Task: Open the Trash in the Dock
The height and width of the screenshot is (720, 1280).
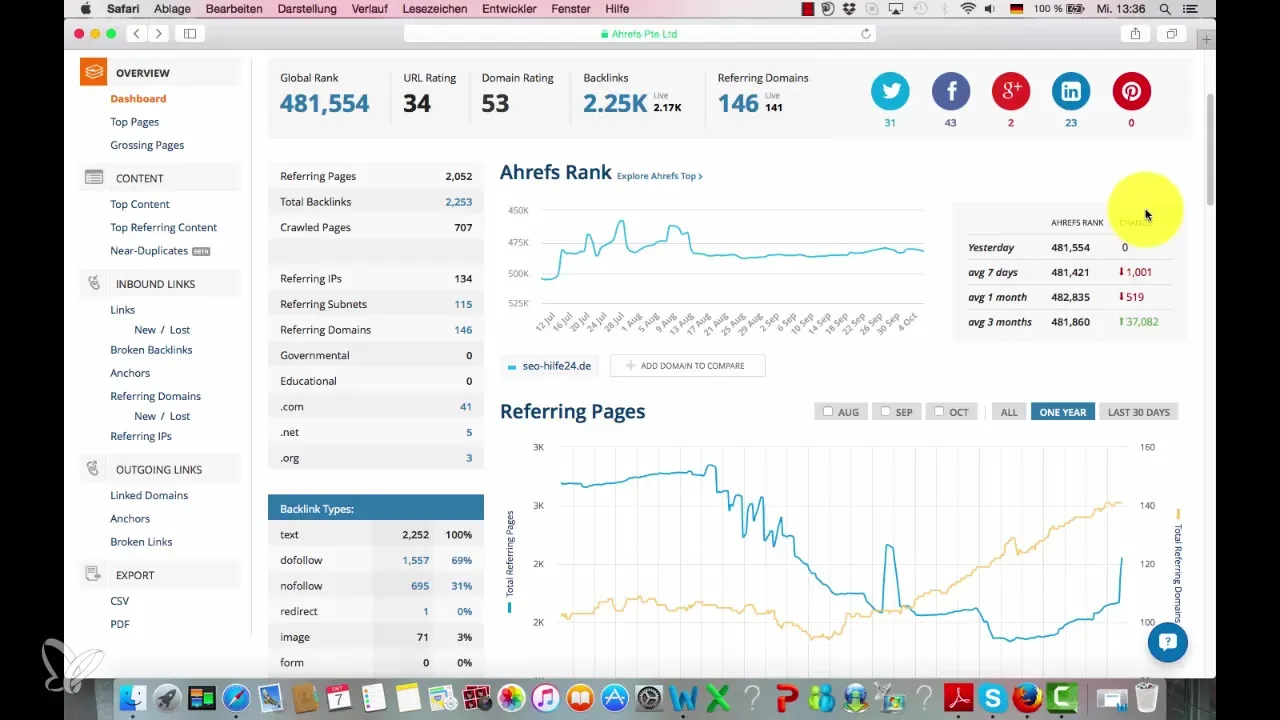Action: point(1146,697)
